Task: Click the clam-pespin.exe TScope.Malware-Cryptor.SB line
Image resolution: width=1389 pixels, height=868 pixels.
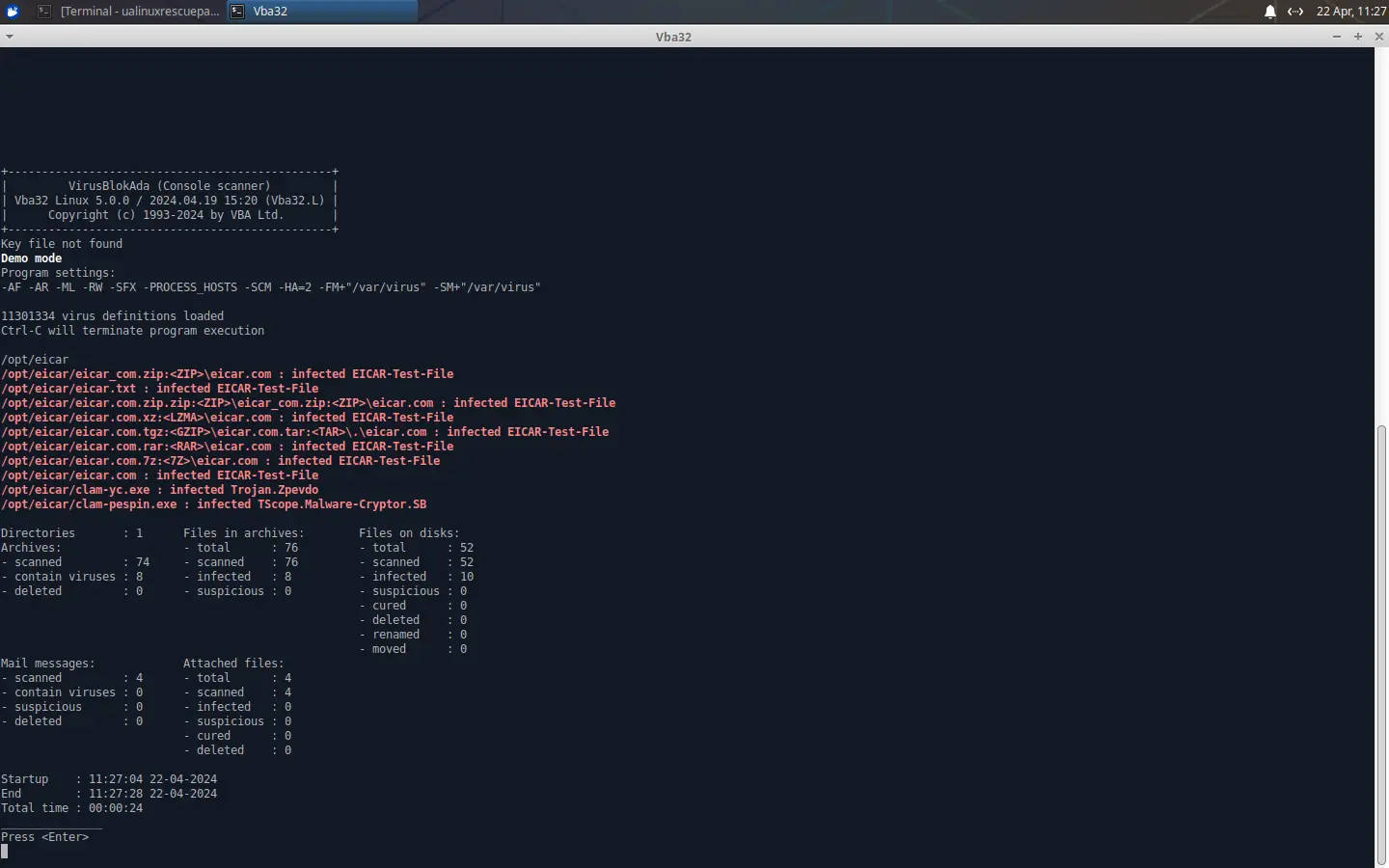Action: point(214,504)
